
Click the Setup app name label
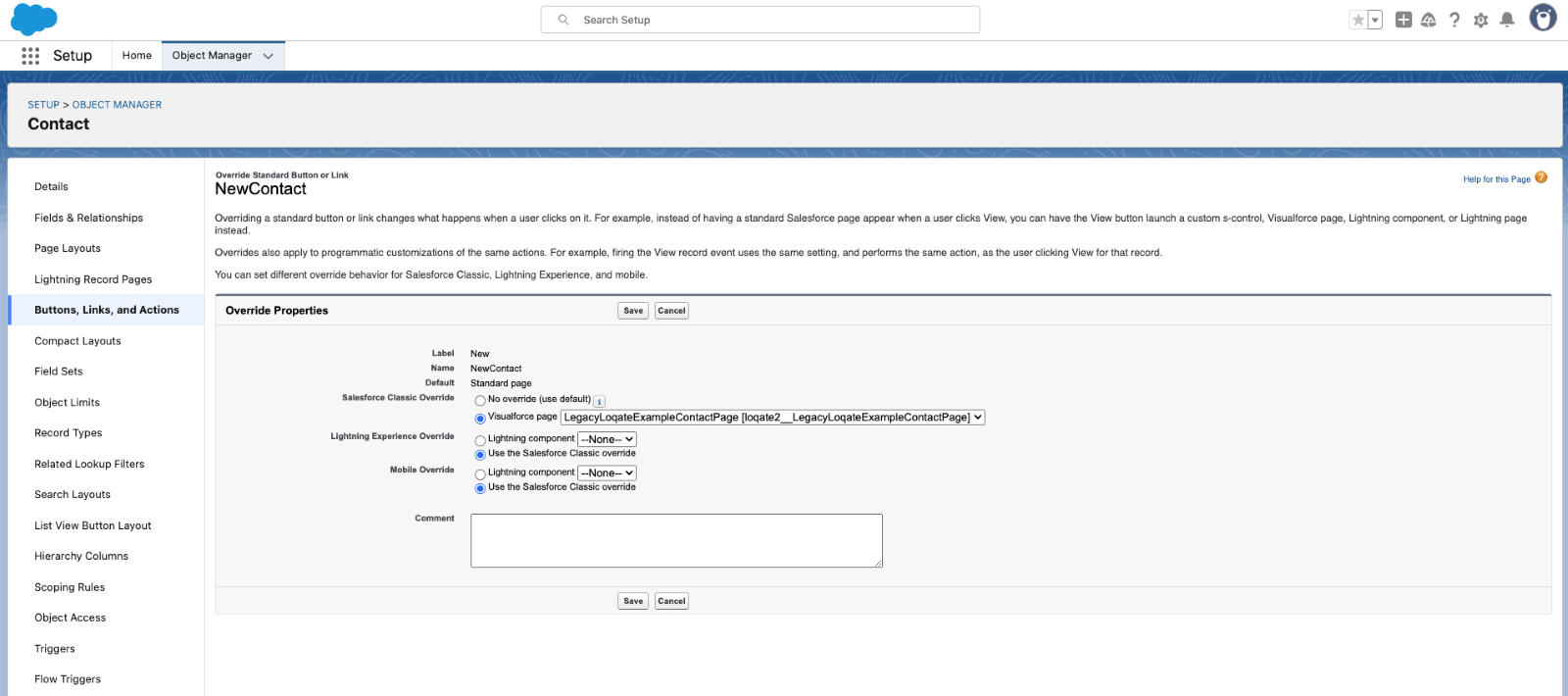73,56
